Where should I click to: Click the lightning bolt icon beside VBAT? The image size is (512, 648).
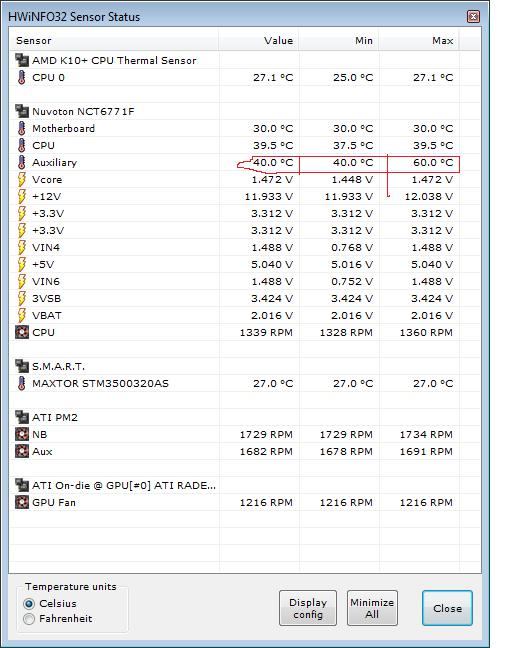pyautogui.click(x=22, y=315)
